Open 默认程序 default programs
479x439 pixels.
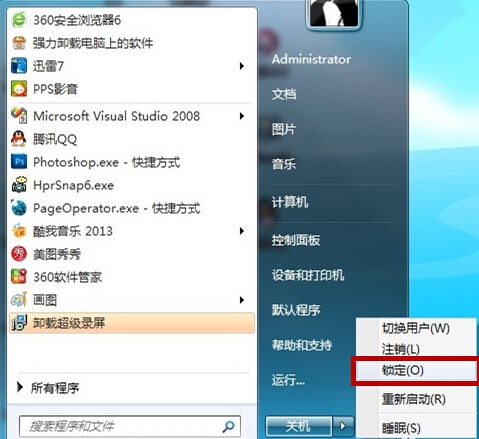296,310
